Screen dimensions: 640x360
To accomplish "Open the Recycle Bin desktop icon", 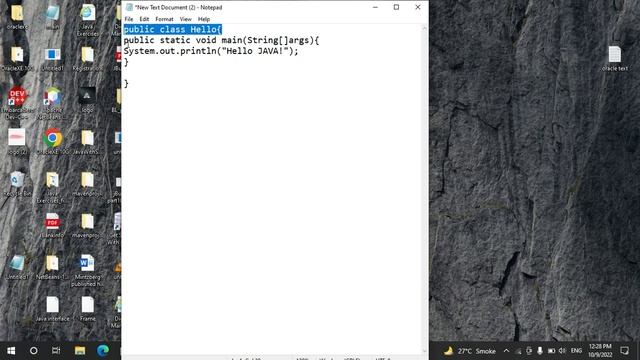I will pos(17,184).
